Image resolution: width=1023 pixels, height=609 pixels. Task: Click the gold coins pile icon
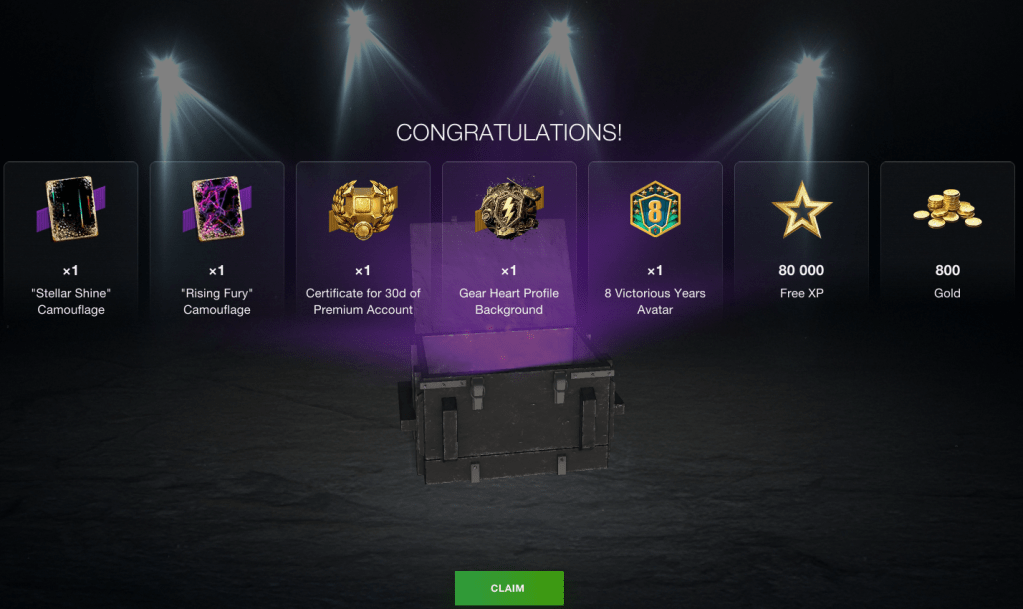pos(947,209)
